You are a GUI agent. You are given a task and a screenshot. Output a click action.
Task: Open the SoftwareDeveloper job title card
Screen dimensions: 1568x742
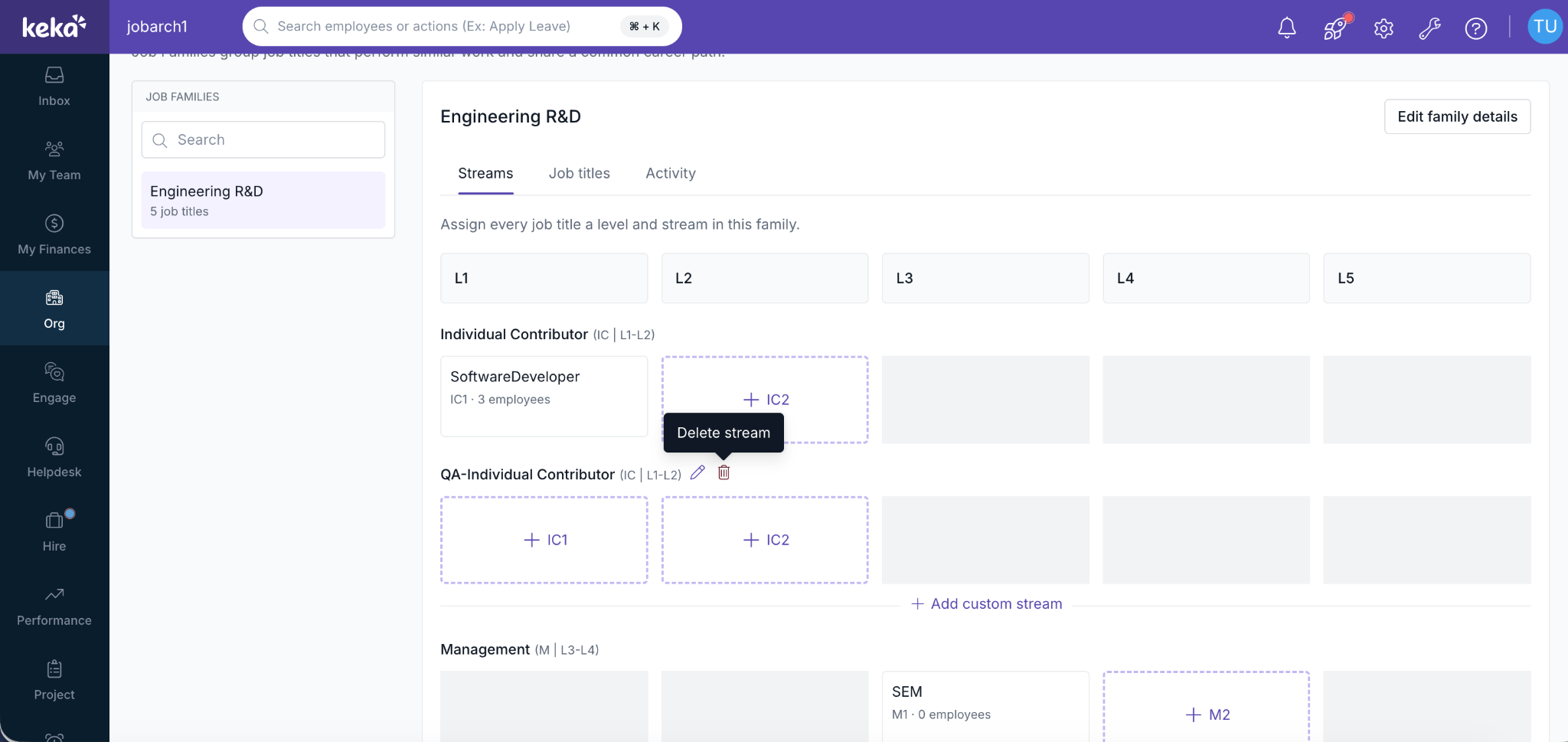click(x=544, y=397)
